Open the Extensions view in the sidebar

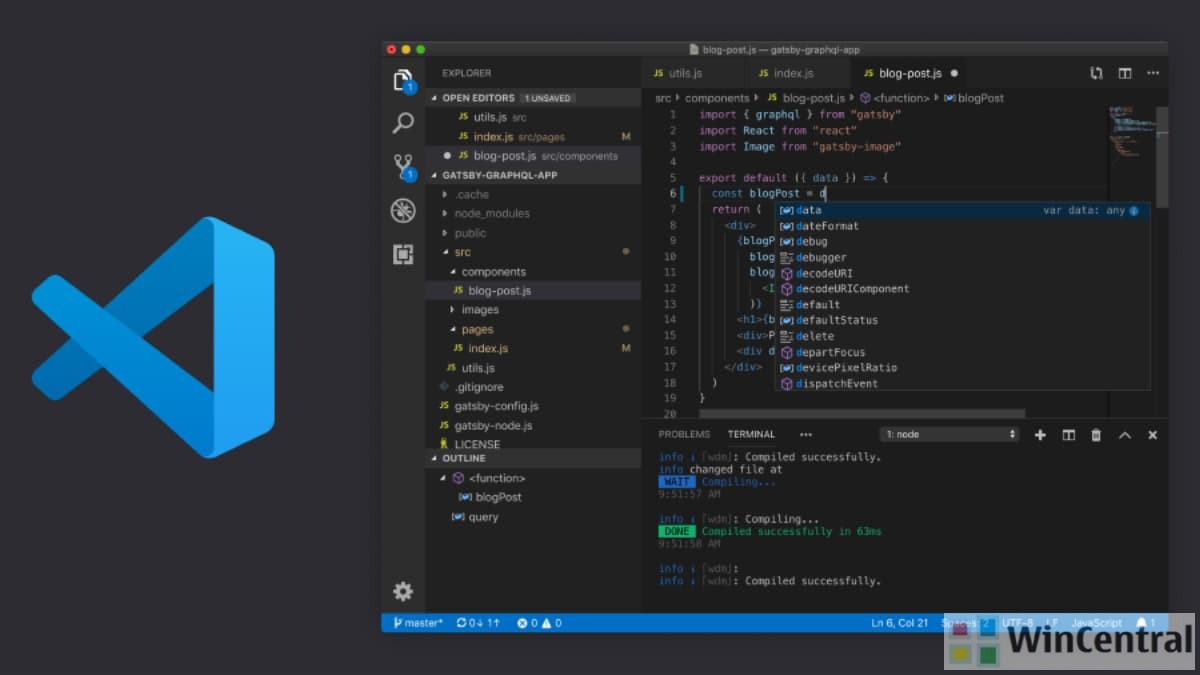(x=403, y=255)
